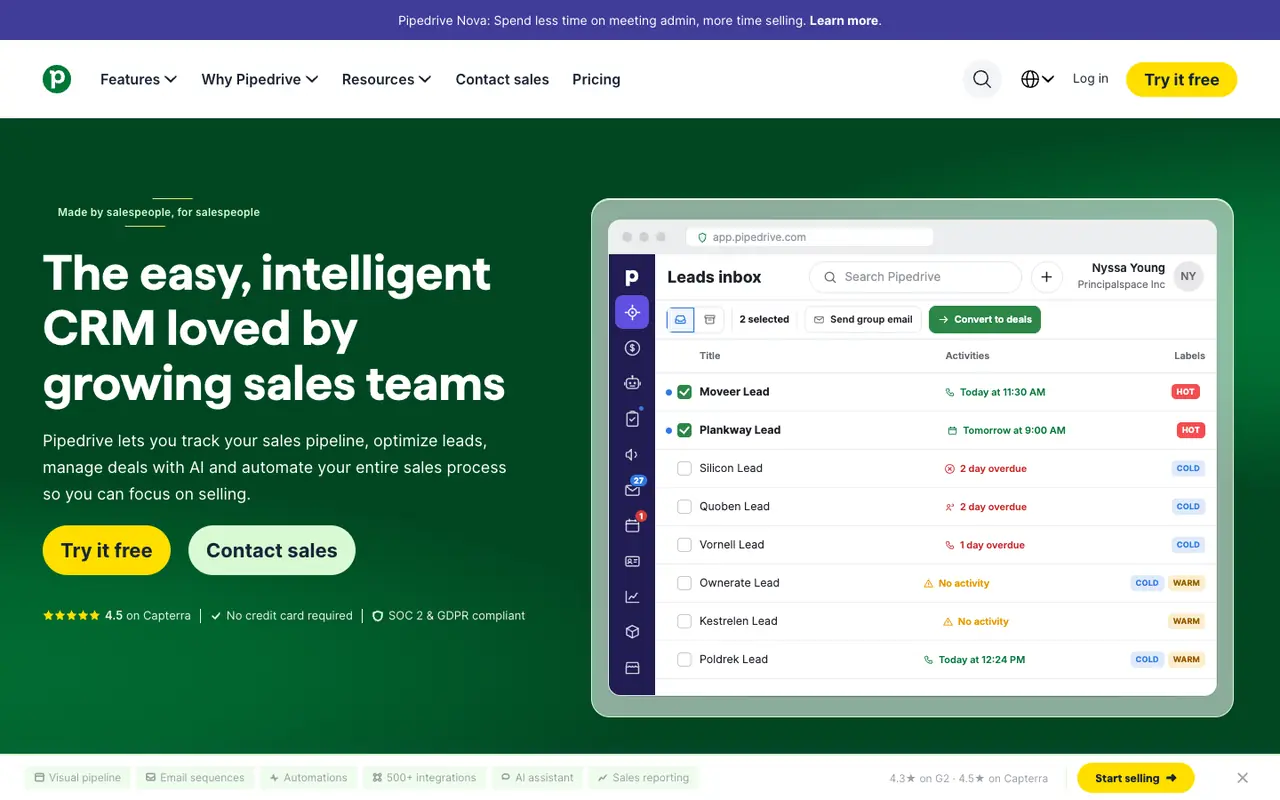The image size is (1280, 800).
Task: Click the Marketplace storefront icon in sidebar
Action: tap(632, 668)
